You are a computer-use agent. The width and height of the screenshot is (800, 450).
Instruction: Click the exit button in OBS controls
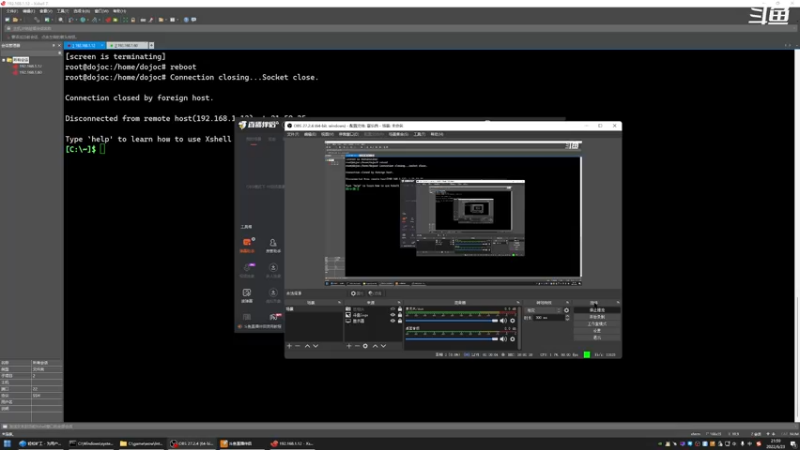[x=597, y=338]
